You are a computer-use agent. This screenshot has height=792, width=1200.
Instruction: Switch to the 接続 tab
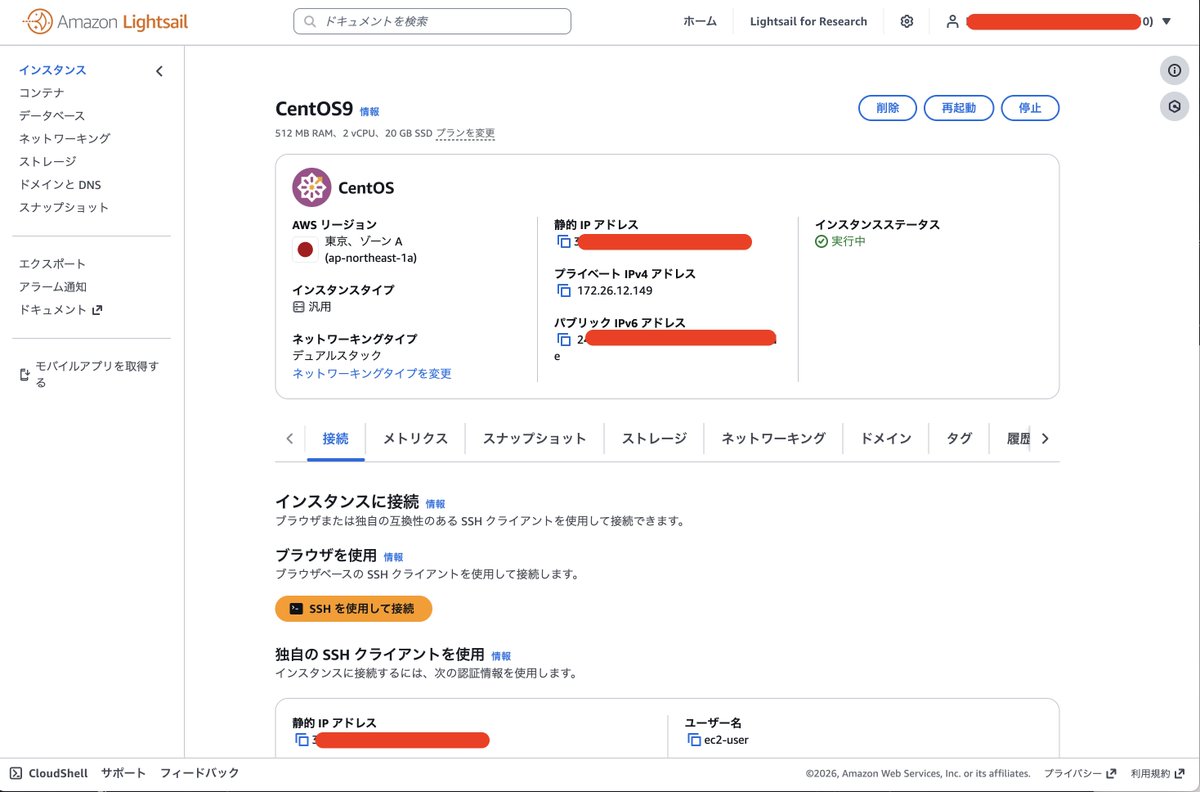tap(336, 438)
